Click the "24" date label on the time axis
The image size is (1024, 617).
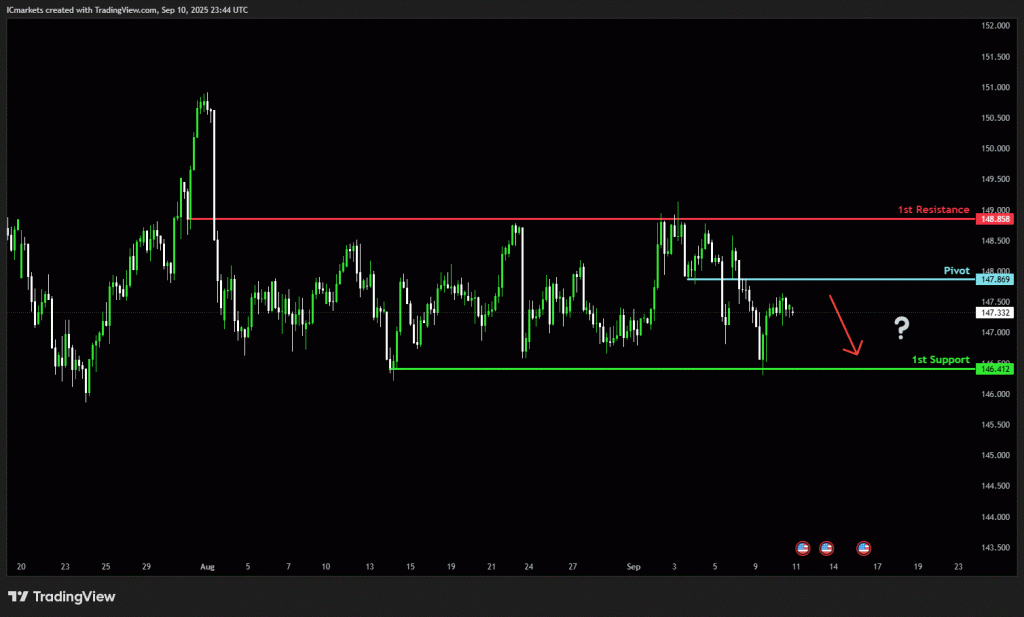(x=528, y=567)
